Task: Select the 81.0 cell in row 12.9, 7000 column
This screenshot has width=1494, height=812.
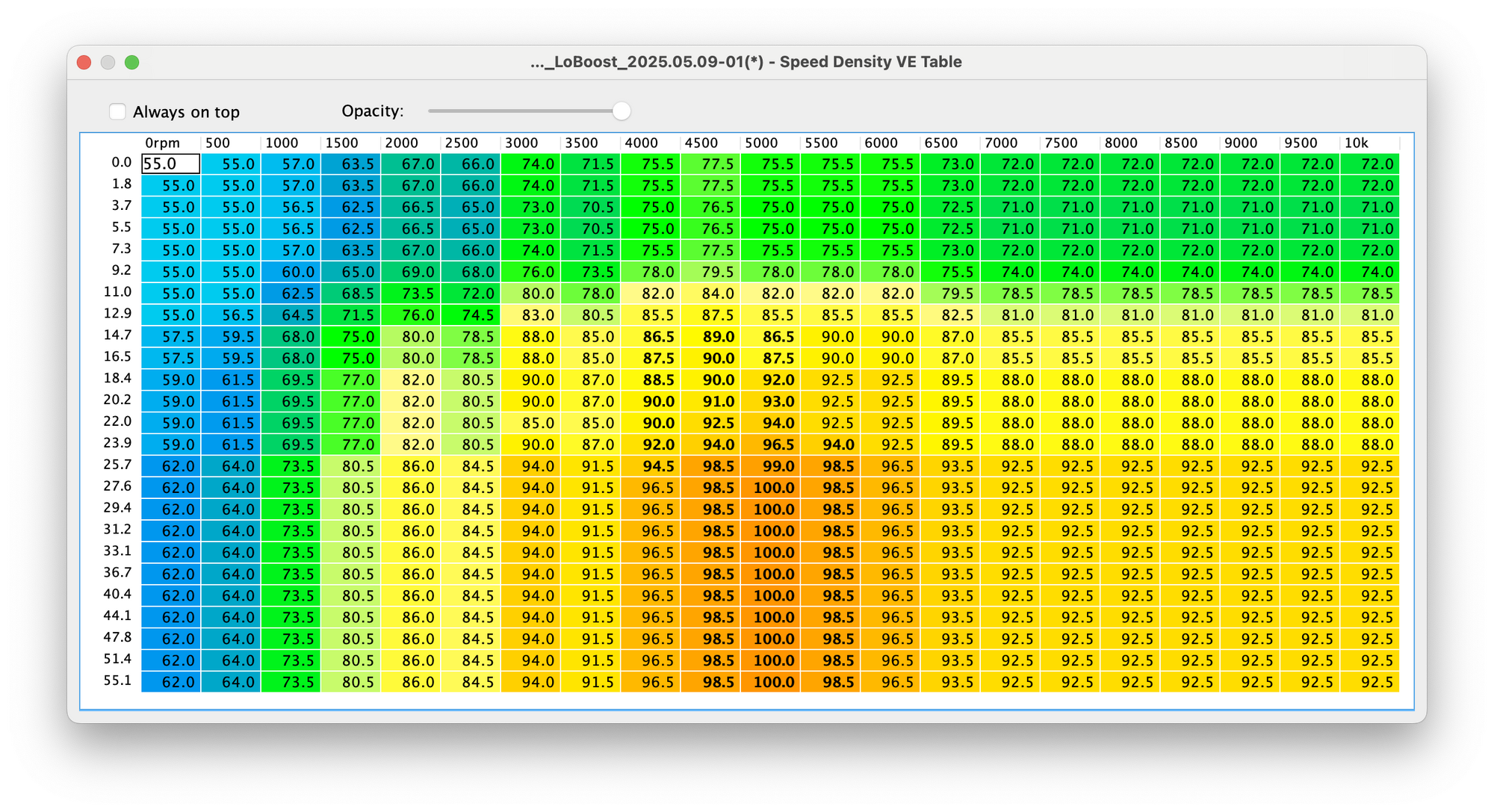Action: click(x=1010, y=315)
